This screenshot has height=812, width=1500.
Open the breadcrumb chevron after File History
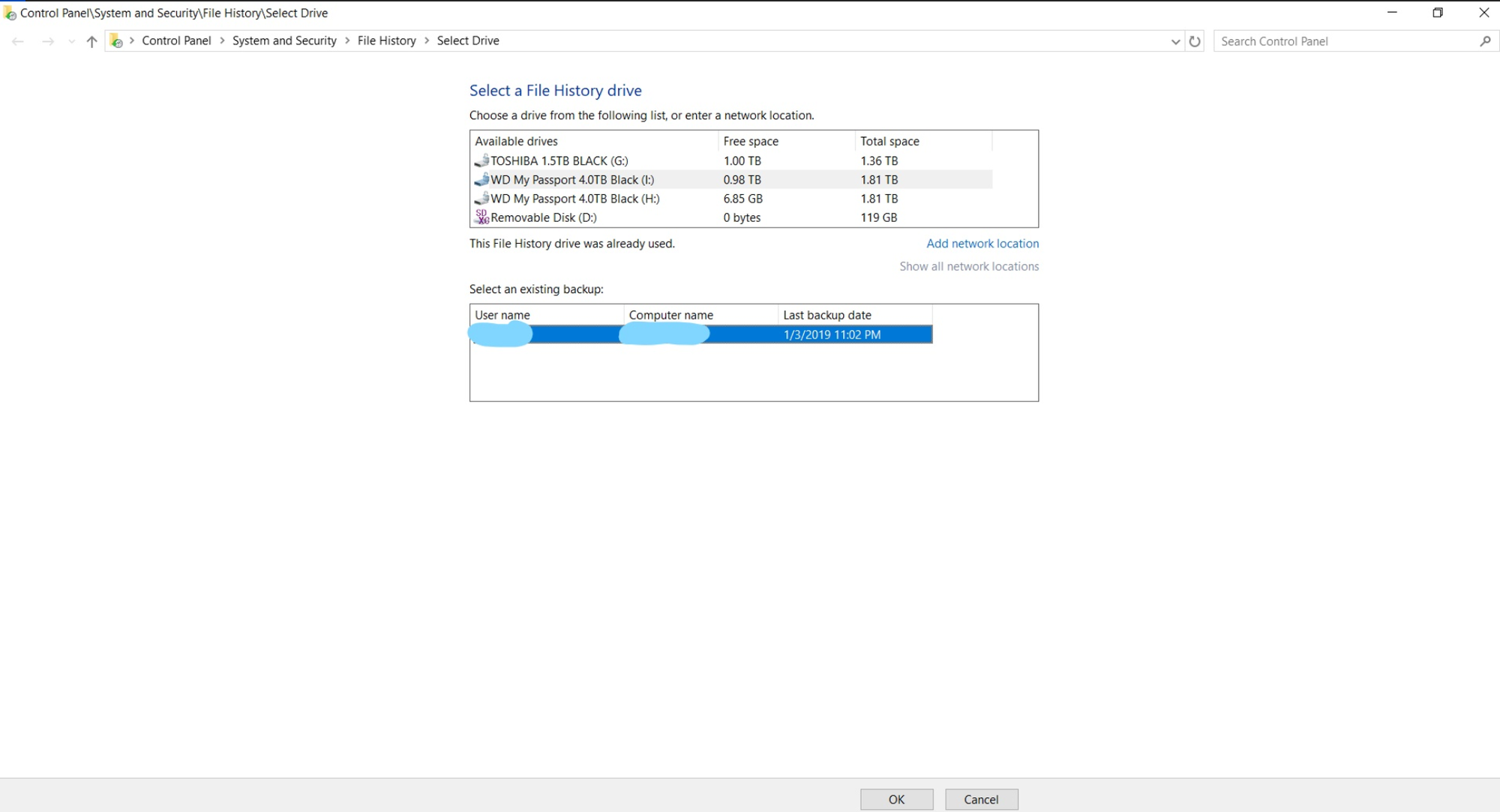pyautogui.click(x=425, y=40)
